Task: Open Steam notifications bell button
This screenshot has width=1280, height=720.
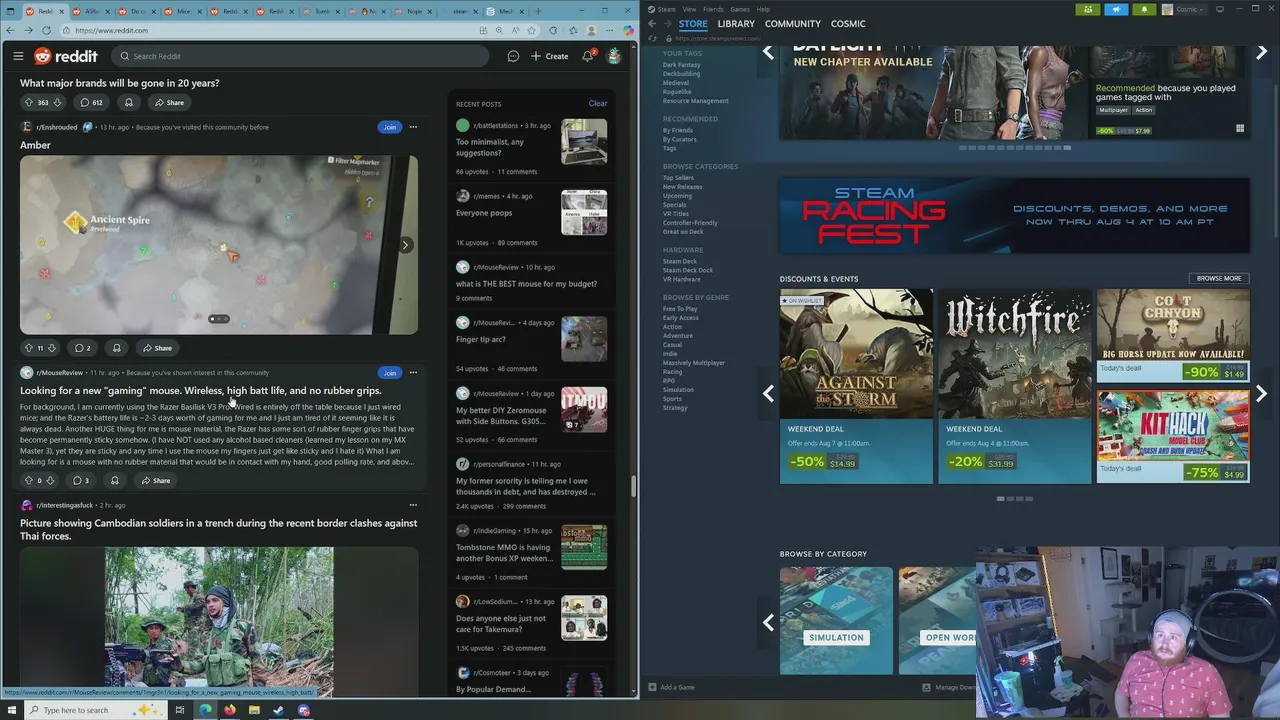Action: (1144, 9)
